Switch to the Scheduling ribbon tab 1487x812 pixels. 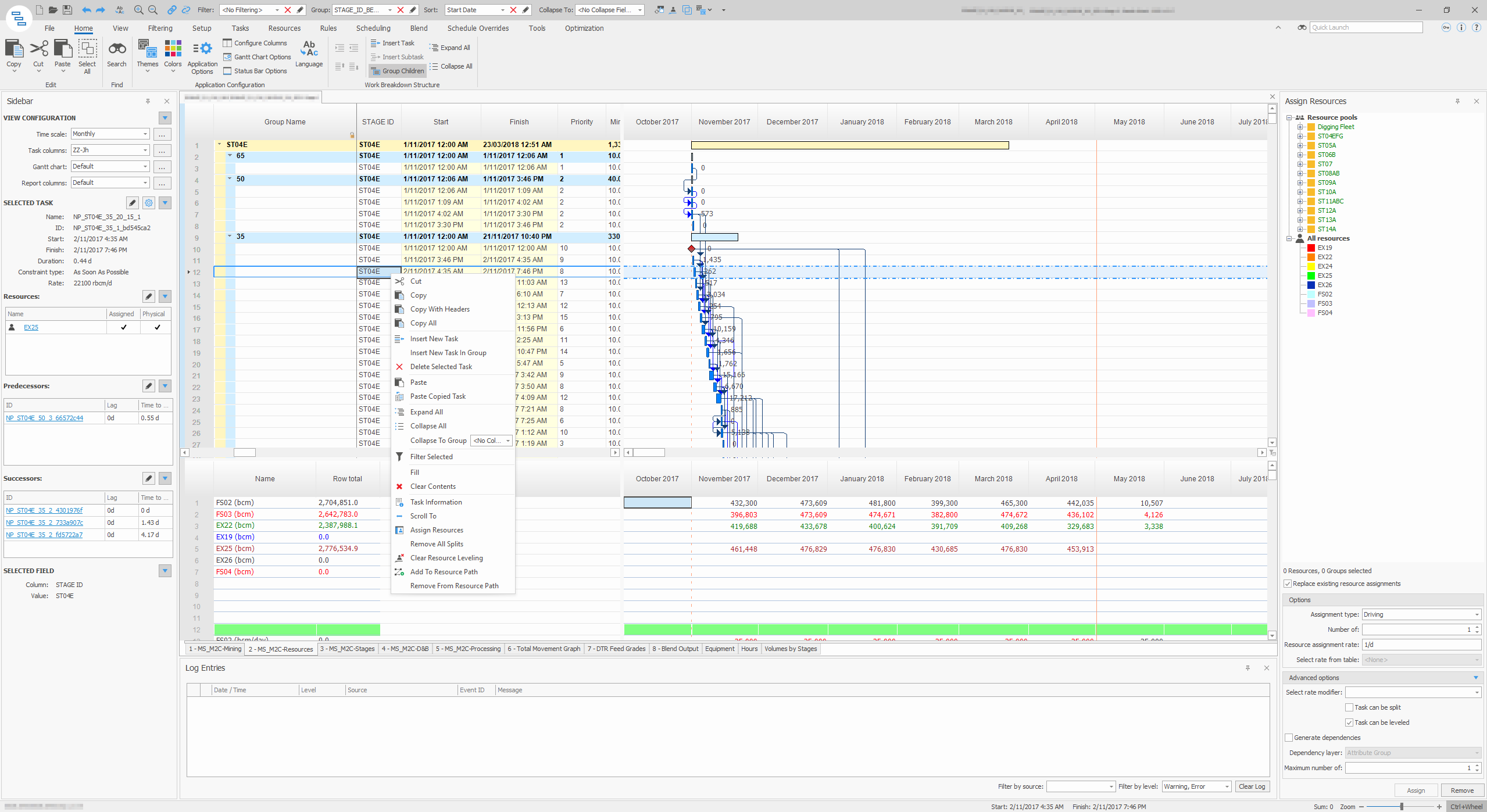coord(373,28)
